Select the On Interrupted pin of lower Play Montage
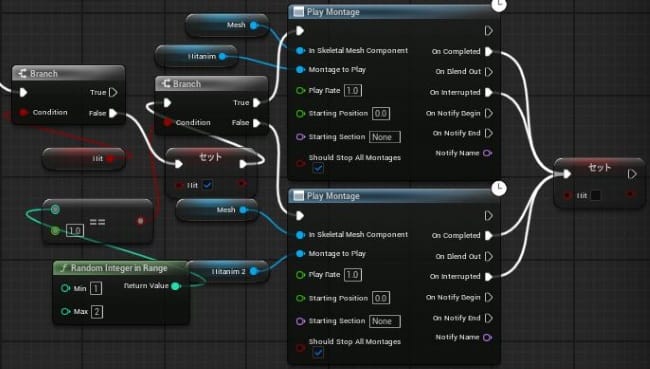This screenshot has width=650, height=369. point(489,277)
